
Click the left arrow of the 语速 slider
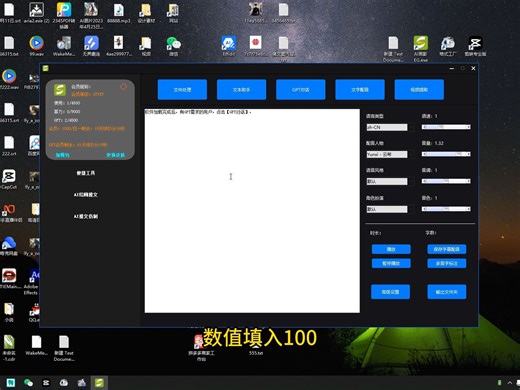(424, 127)
